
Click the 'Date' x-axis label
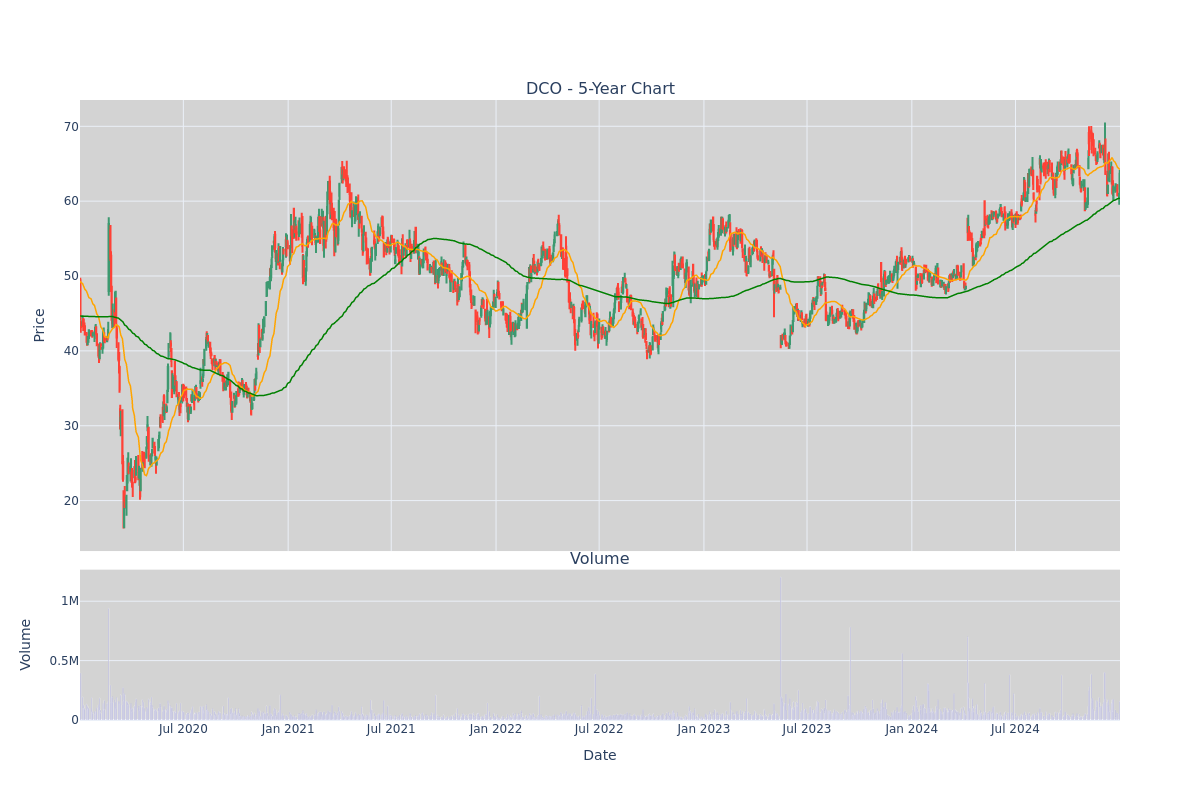[600, 756]
